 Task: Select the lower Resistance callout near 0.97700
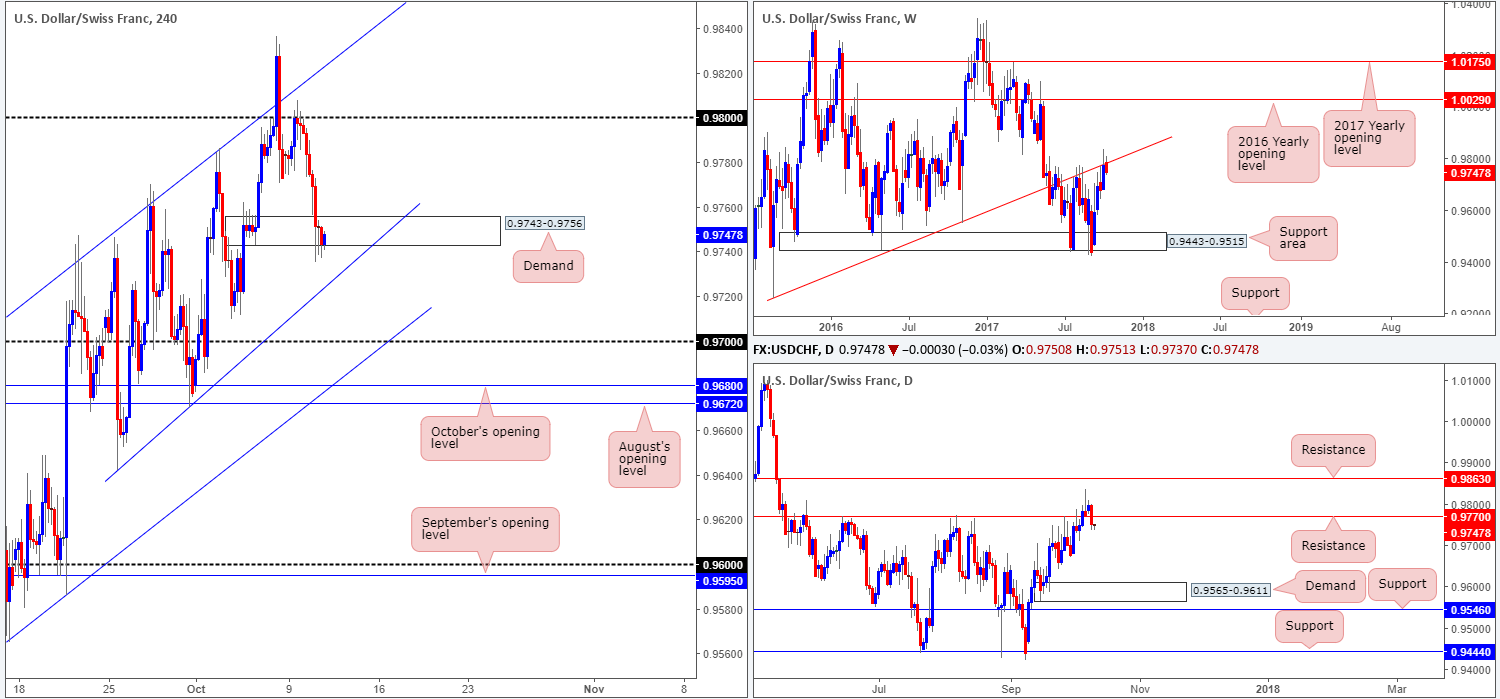click(x=1333, y=545)
